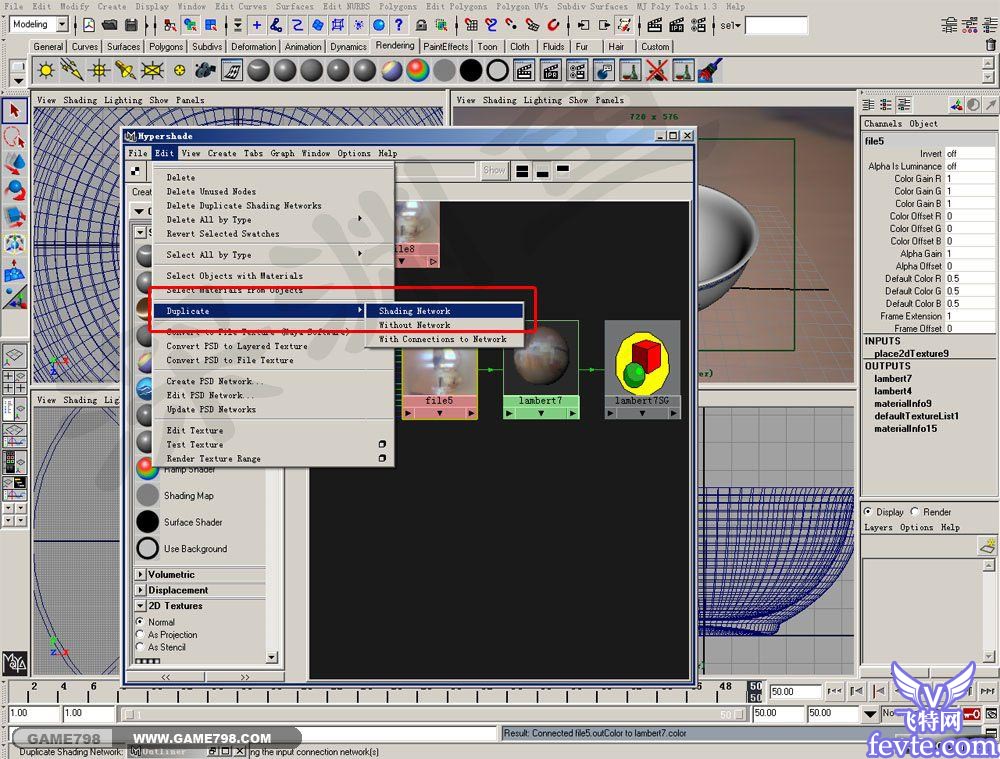
Task: Open the Dynamics shelf tab
Action: coord(348,47)
